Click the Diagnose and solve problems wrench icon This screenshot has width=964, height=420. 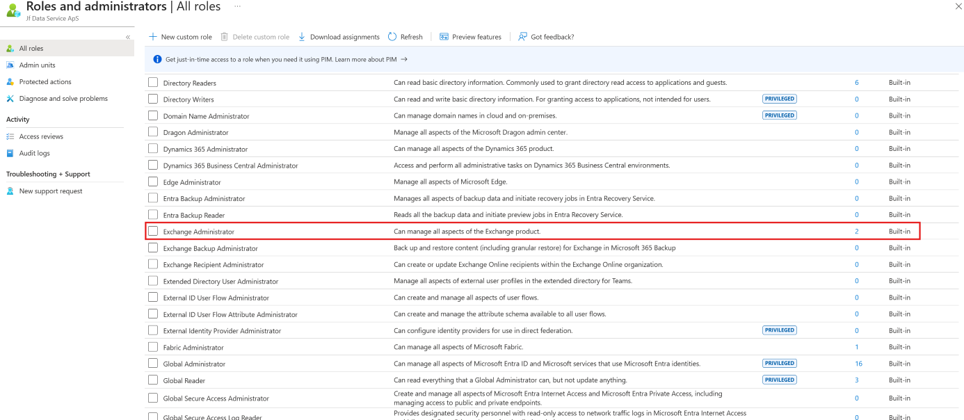10,98
